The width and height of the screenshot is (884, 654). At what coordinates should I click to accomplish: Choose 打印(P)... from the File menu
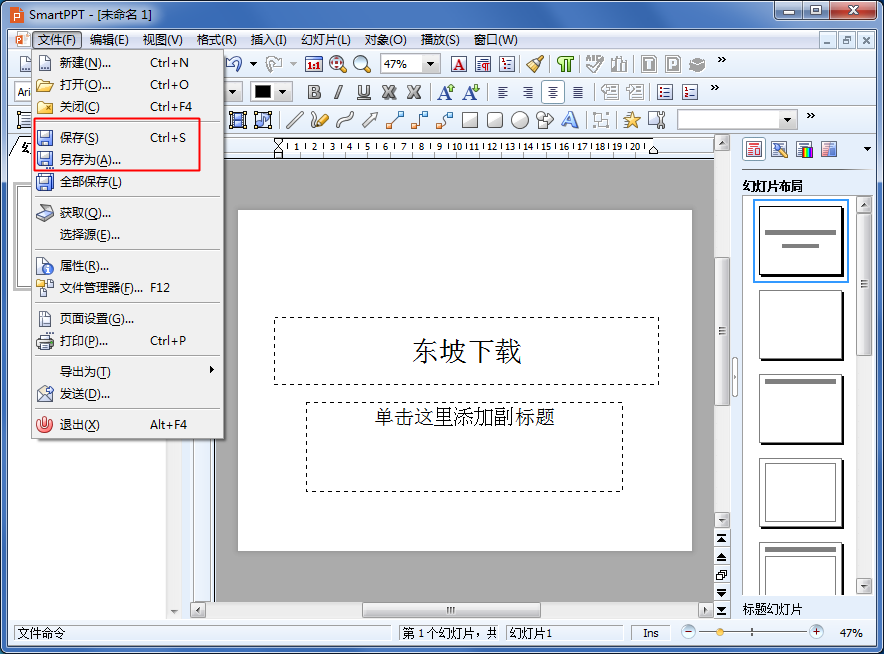(x=127, y=341)
